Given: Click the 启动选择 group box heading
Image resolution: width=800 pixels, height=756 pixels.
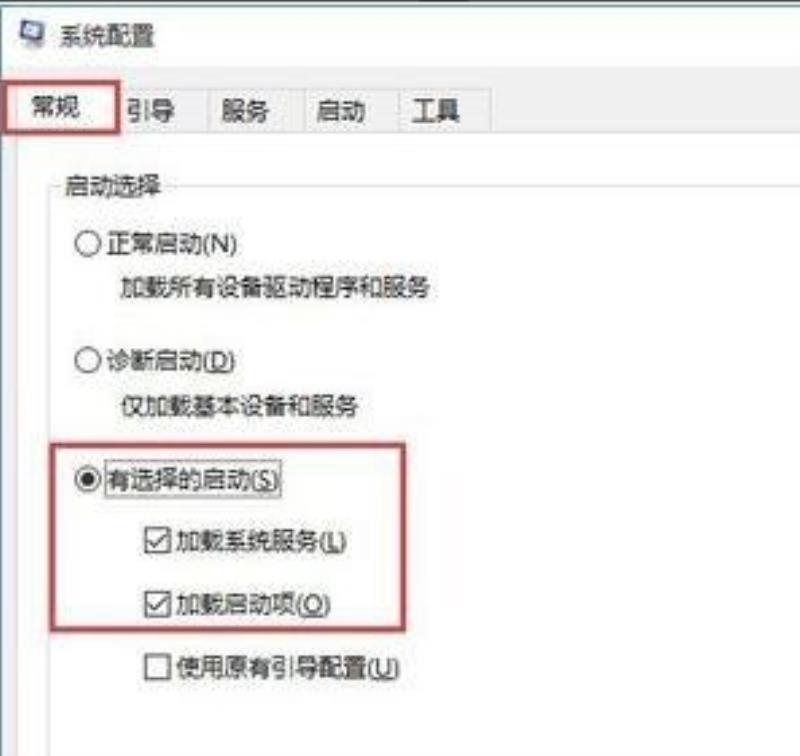Looking at the screenshot, I should [x=113, y=185].
